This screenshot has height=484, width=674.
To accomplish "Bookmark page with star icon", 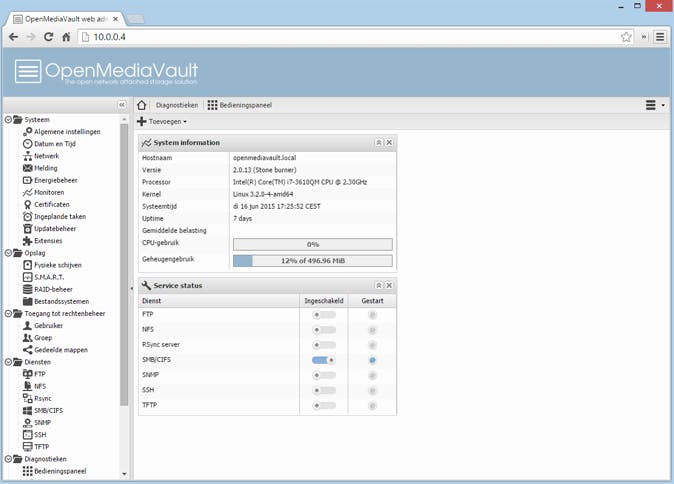I will 626,37.
